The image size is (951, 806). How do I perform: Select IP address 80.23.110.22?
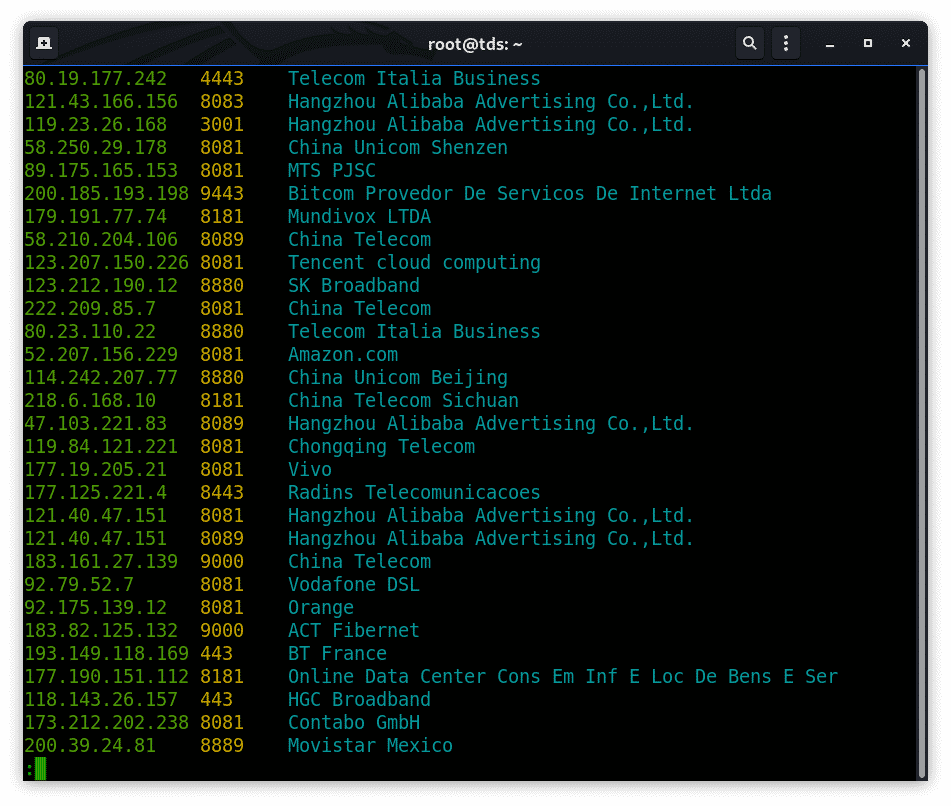(90, 332)
